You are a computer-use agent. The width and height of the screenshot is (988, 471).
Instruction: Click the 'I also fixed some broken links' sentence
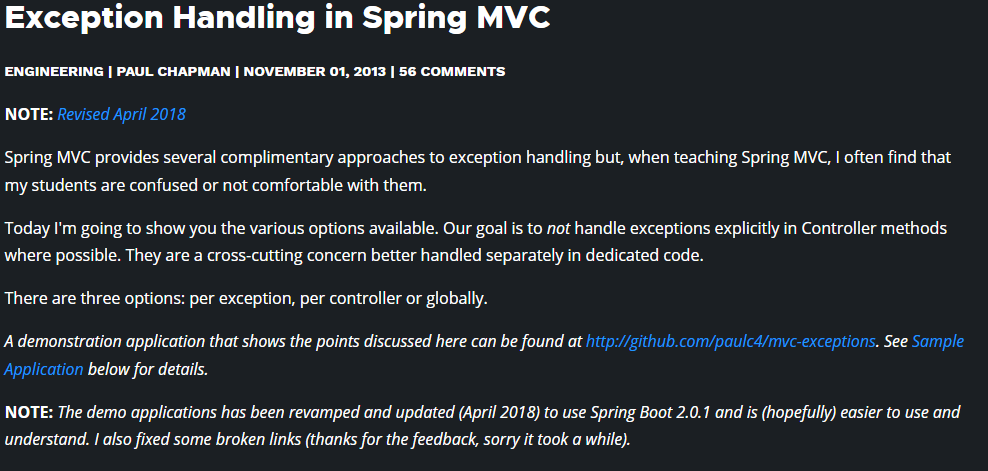click(362, 439)
